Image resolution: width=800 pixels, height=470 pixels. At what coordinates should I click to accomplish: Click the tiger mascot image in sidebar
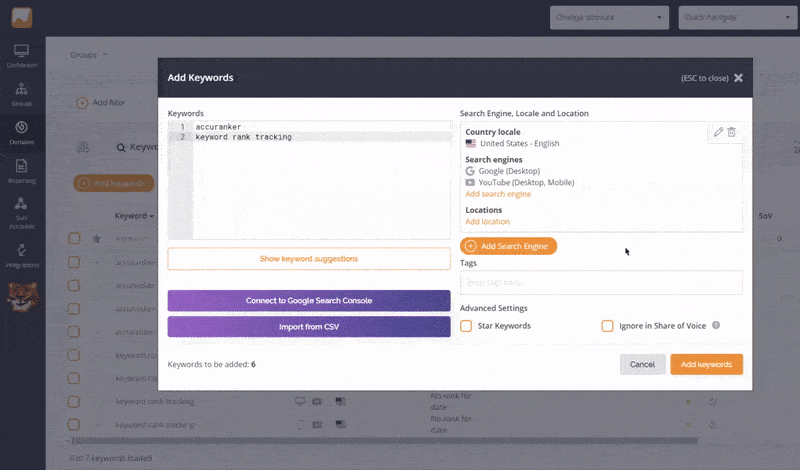22,296
